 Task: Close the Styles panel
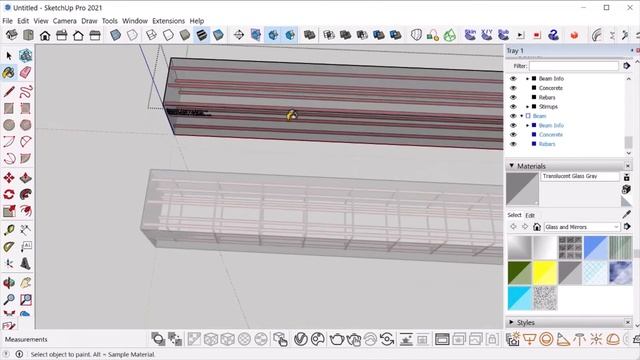(x=628, y=322)
